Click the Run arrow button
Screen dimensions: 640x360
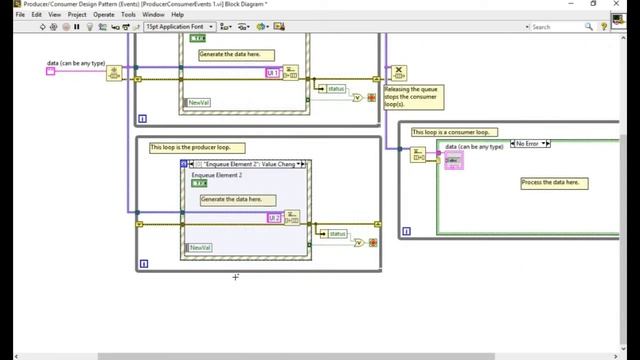tap(42, 27)
